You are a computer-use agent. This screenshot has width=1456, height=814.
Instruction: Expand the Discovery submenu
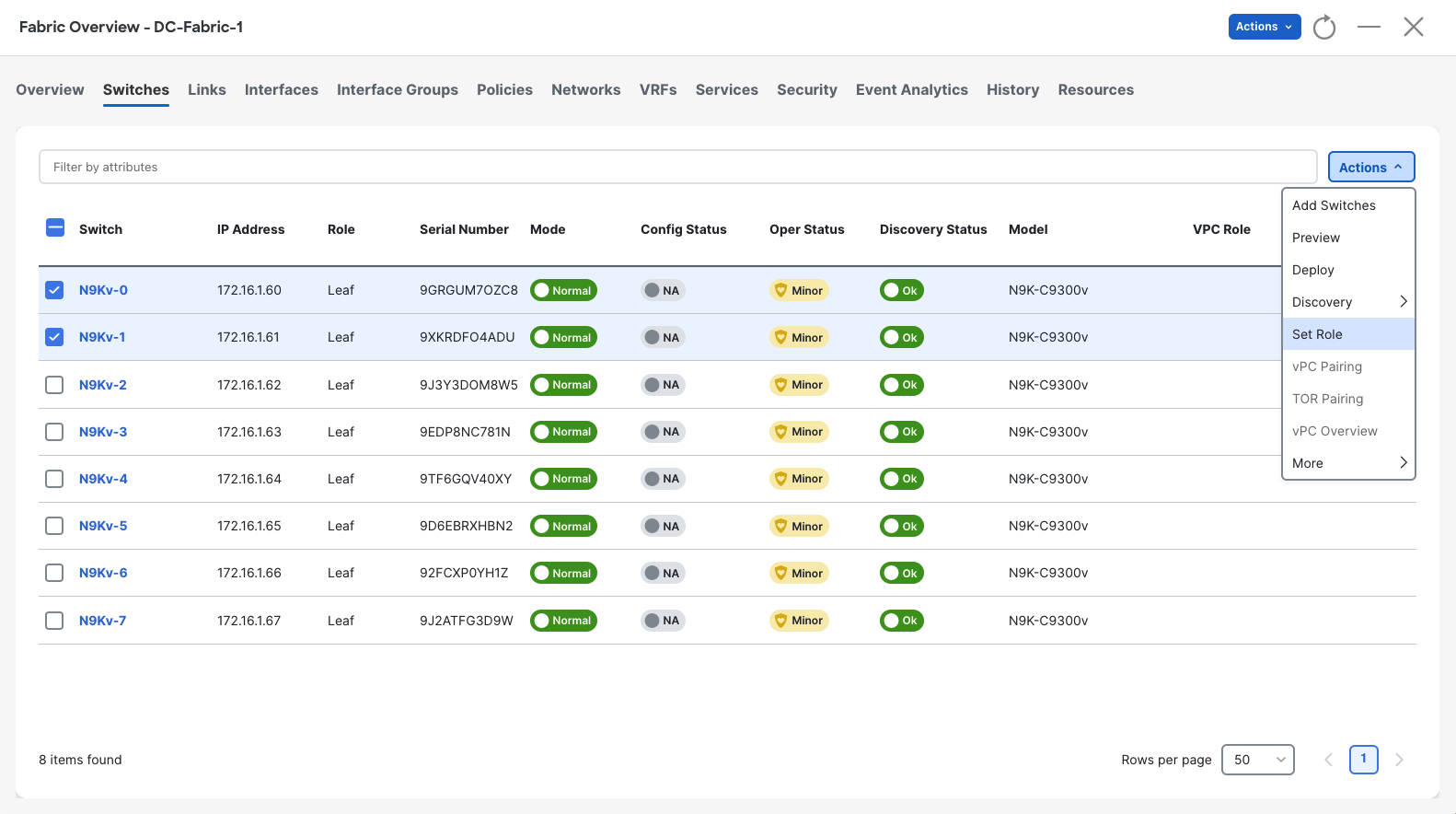coord(1348,302)
